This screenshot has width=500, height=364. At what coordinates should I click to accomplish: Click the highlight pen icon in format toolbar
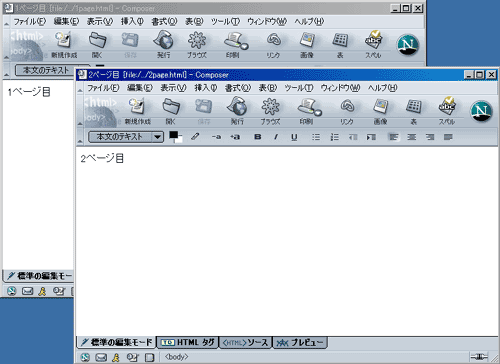point(195,137)
